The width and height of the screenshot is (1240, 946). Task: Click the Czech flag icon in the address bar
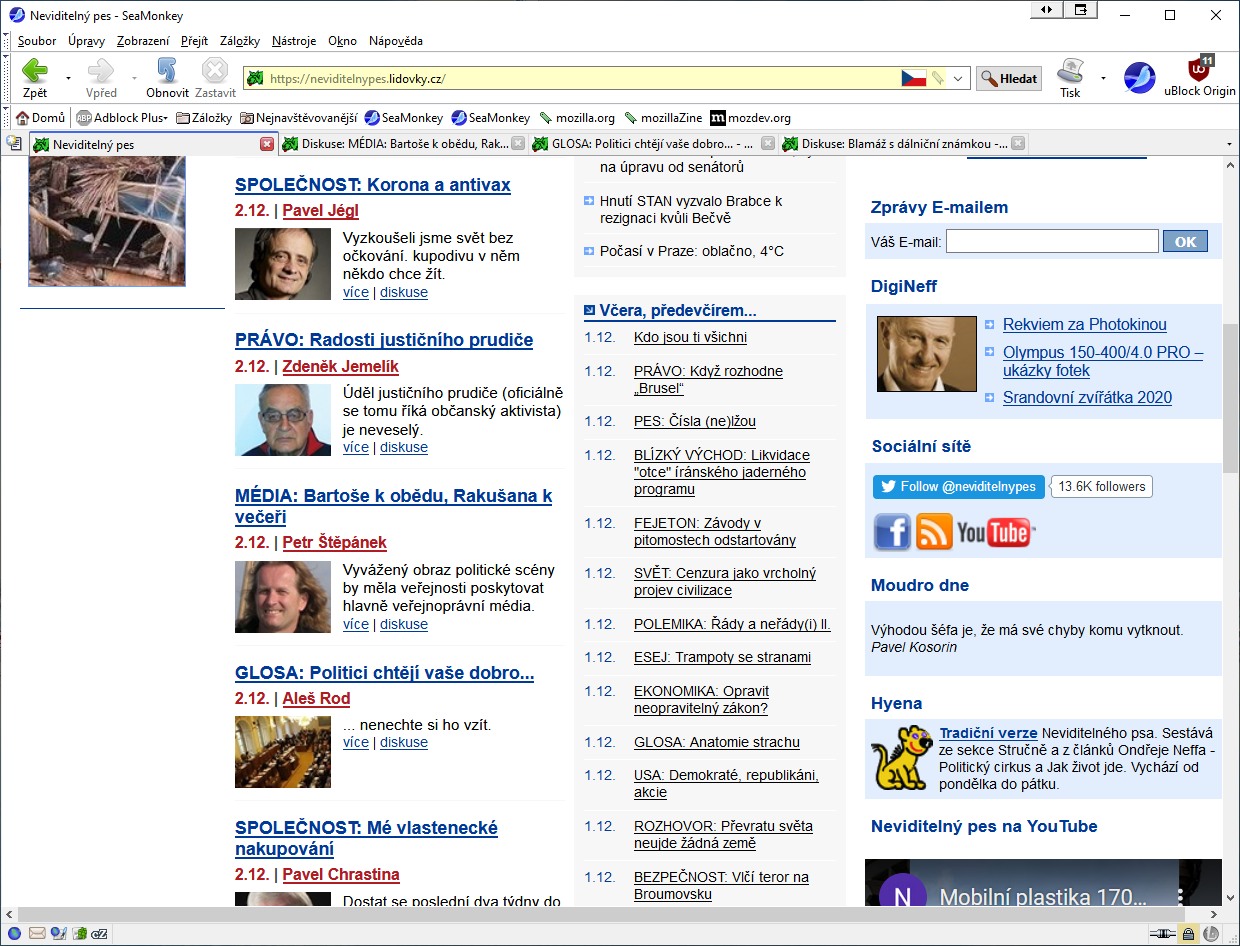[914, 78]
